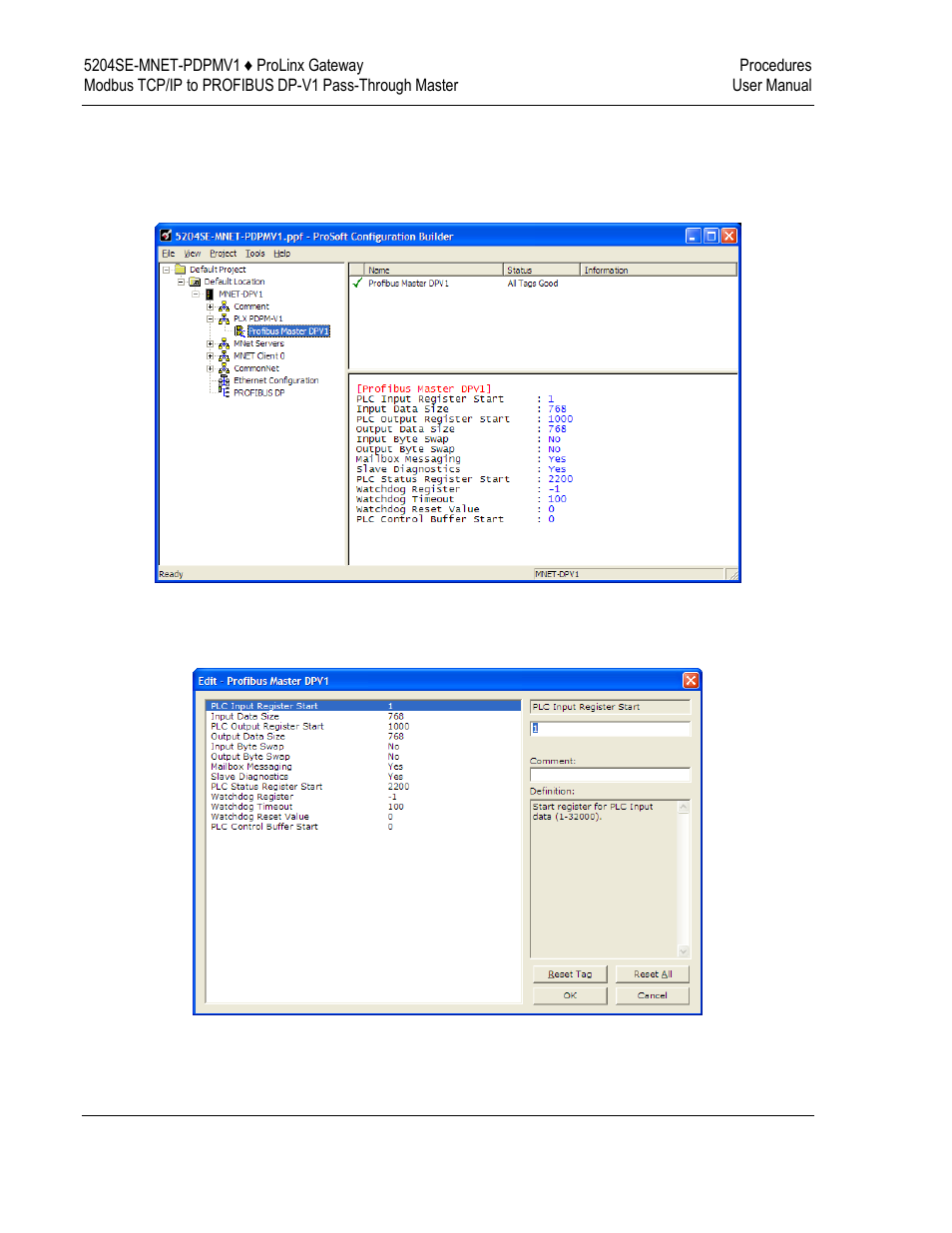This screenshot has width=952, height=1233.
Task: Select the Watchdog Reset Value dialog row
Action: [363, 816]
